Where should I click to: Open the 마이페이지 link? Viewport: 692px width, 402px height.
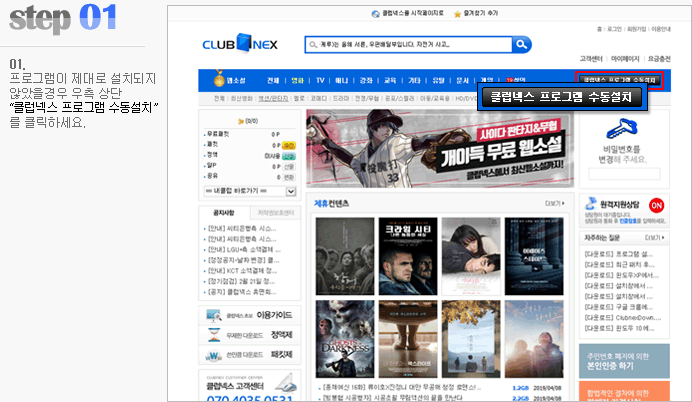coord(625,59)
